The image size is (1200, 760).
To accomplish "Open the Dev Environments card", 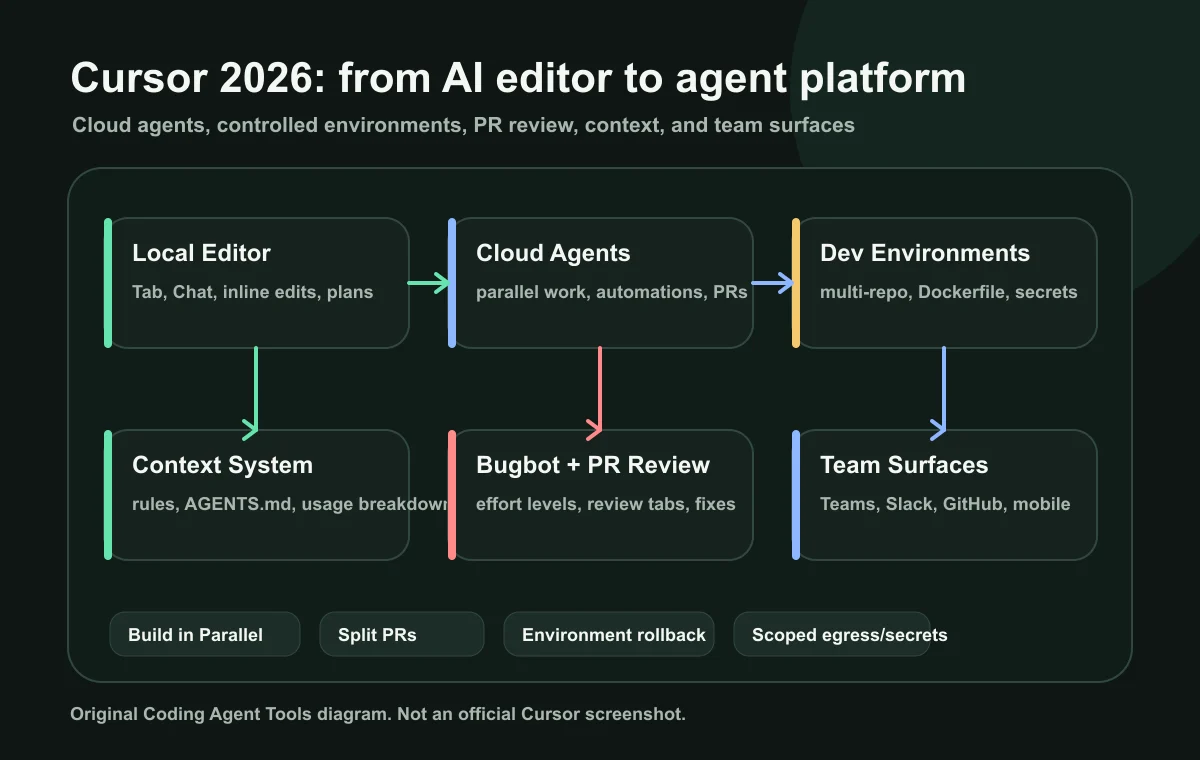I will click(945, 283).
